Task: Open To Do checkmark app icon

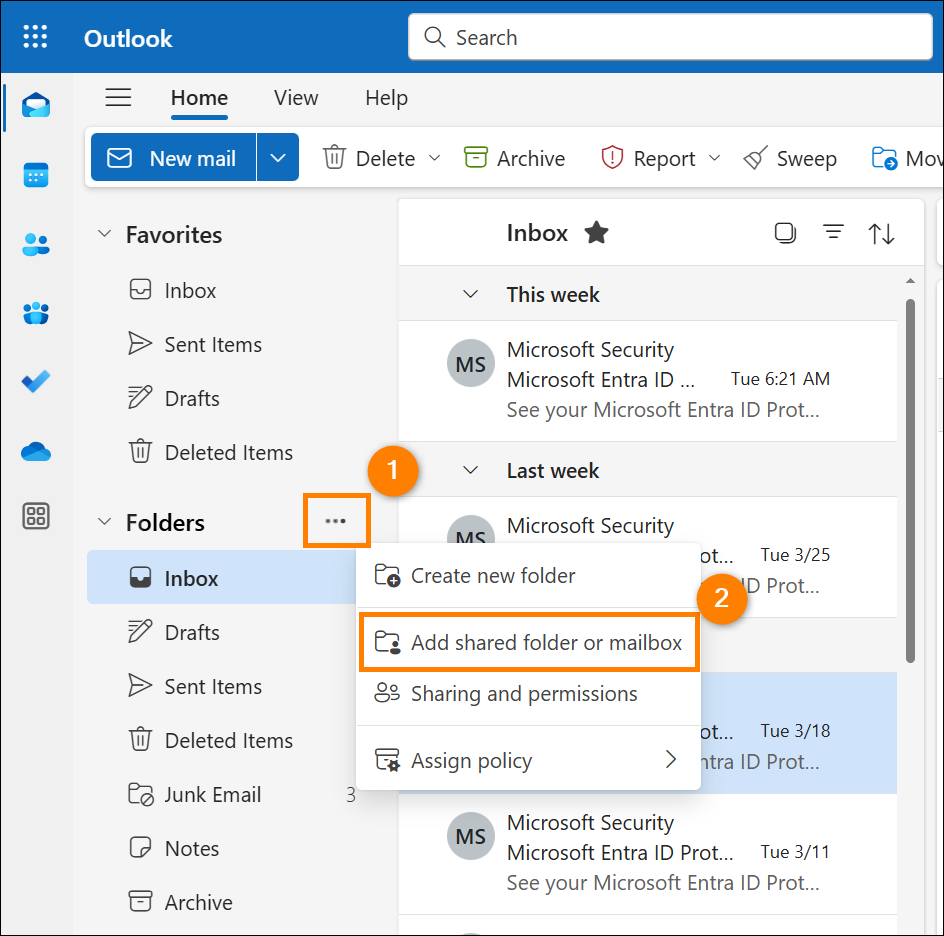Action: pyautogui.click(x=36, y=382)
